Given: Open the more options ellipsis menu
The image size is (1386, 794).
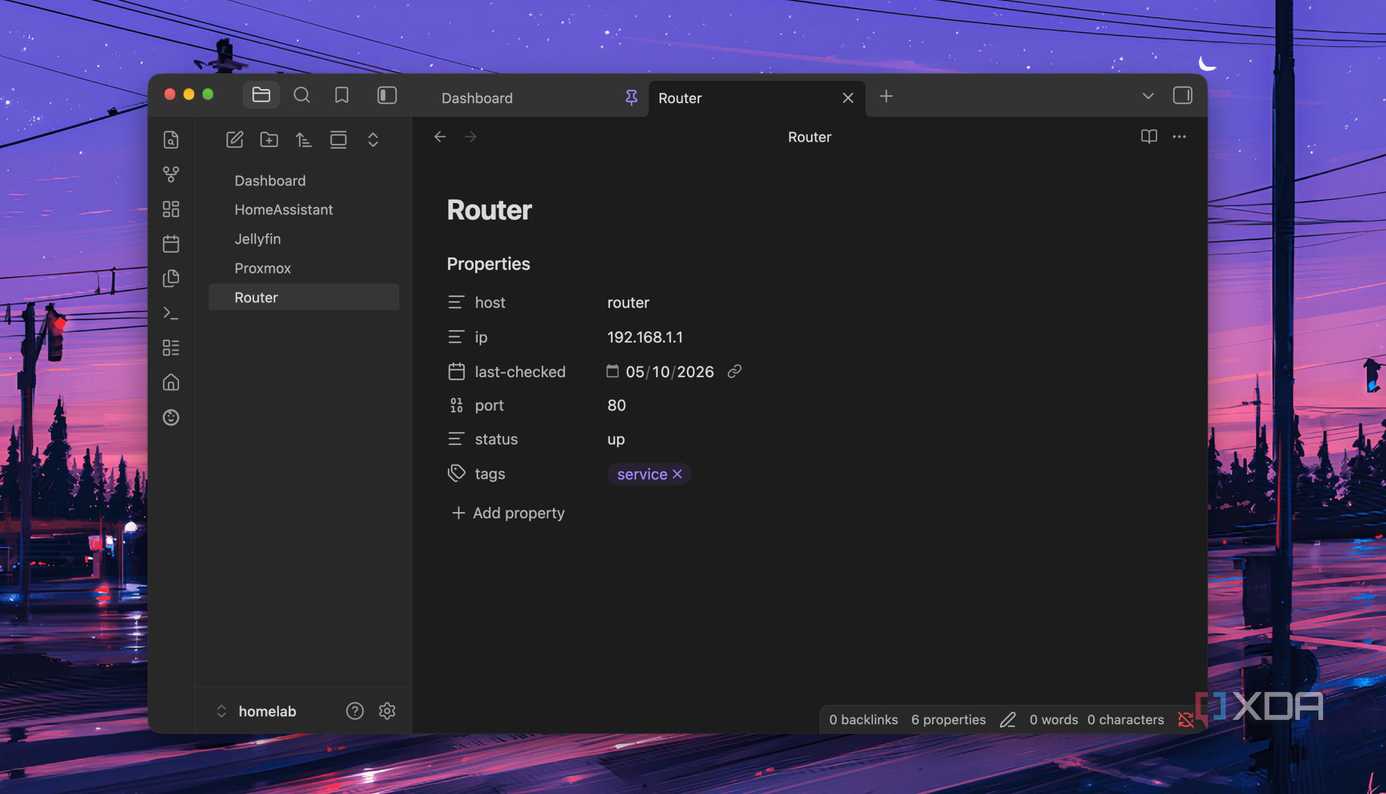Looking at the screenshot, I should (x=1180, y=136).
